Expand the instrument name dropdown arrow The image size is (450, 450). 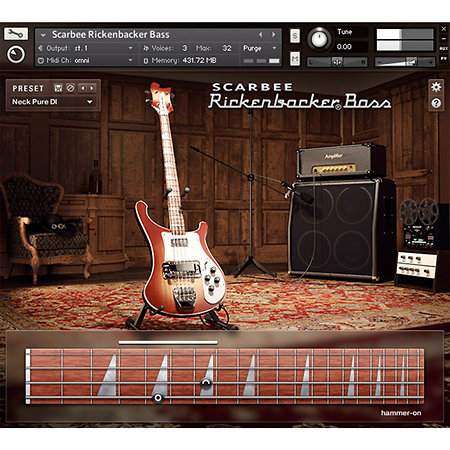43,35
